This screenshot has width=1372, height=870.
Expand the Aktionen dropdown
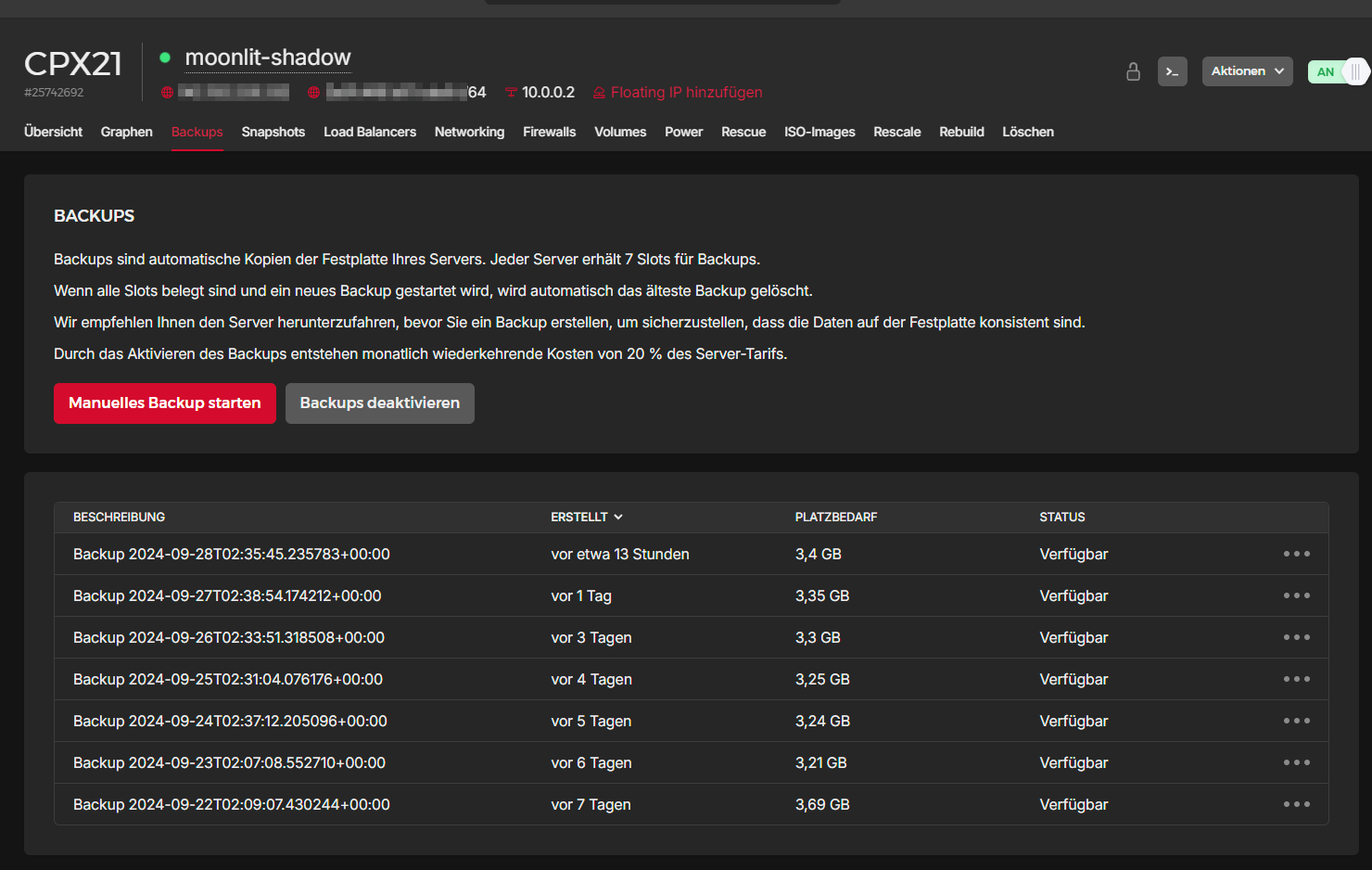tap(1247, 71)
